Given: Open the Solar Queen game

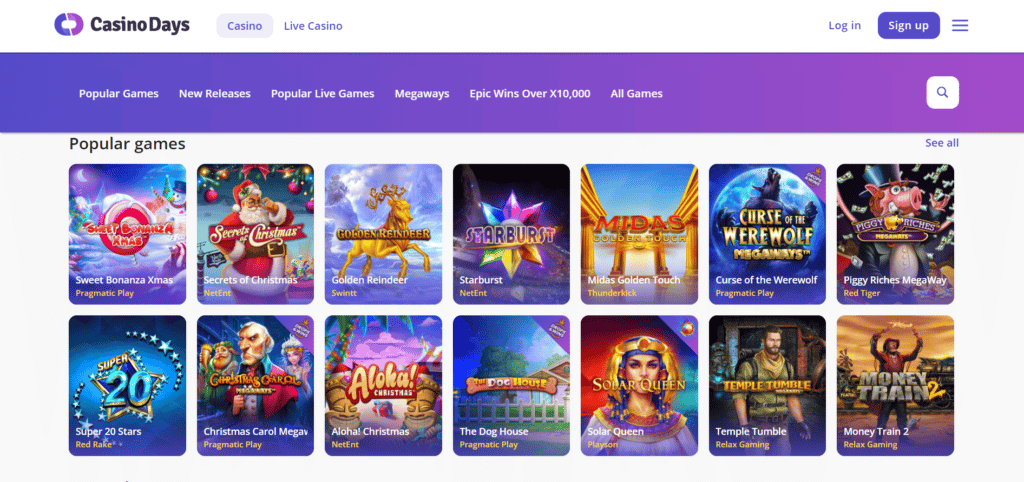Looking at the screenshot, I should (x=639, y=385).
